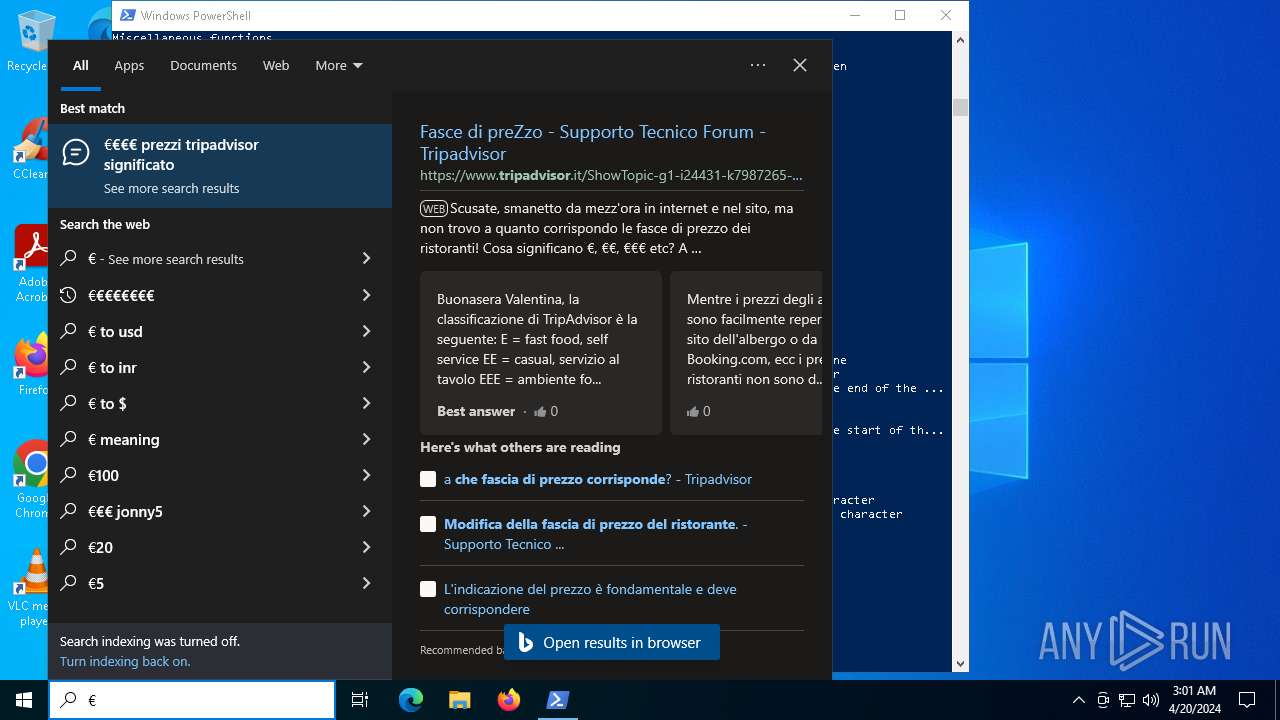The height and width of the screenshot is (720, 1280).
Task: Switch to PowerShell taskbar icon
Action: point(557,700)
